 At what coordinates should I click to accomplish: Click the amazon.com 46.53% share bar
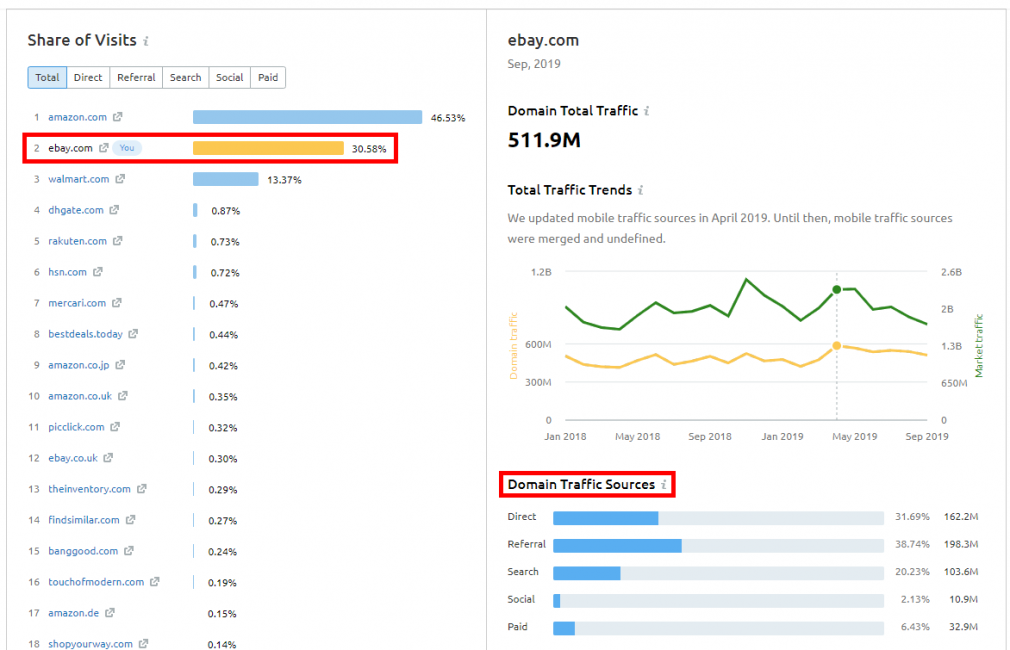coord(307,117)
